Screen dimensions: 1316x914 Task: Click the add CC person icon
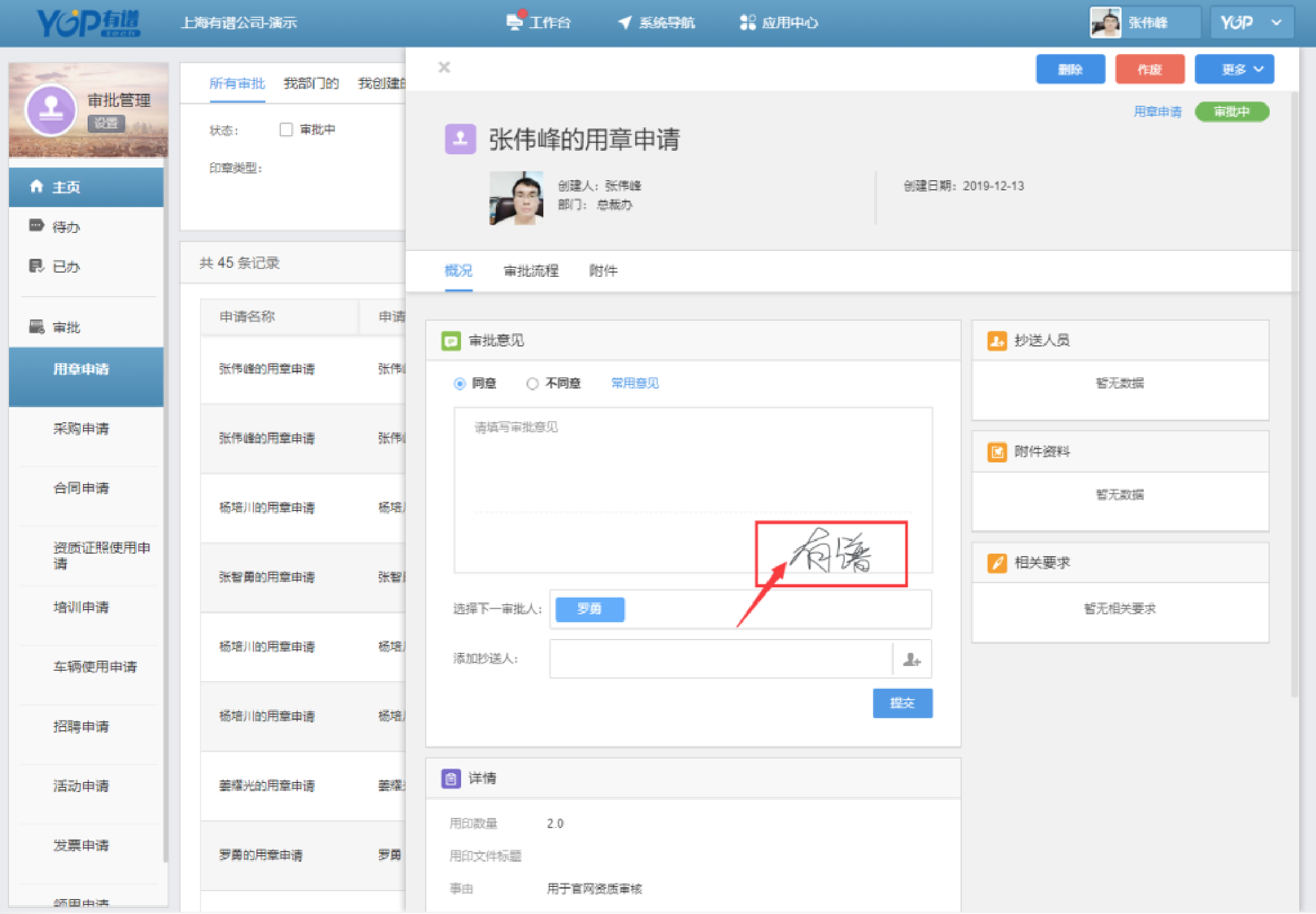coord(912,659)
